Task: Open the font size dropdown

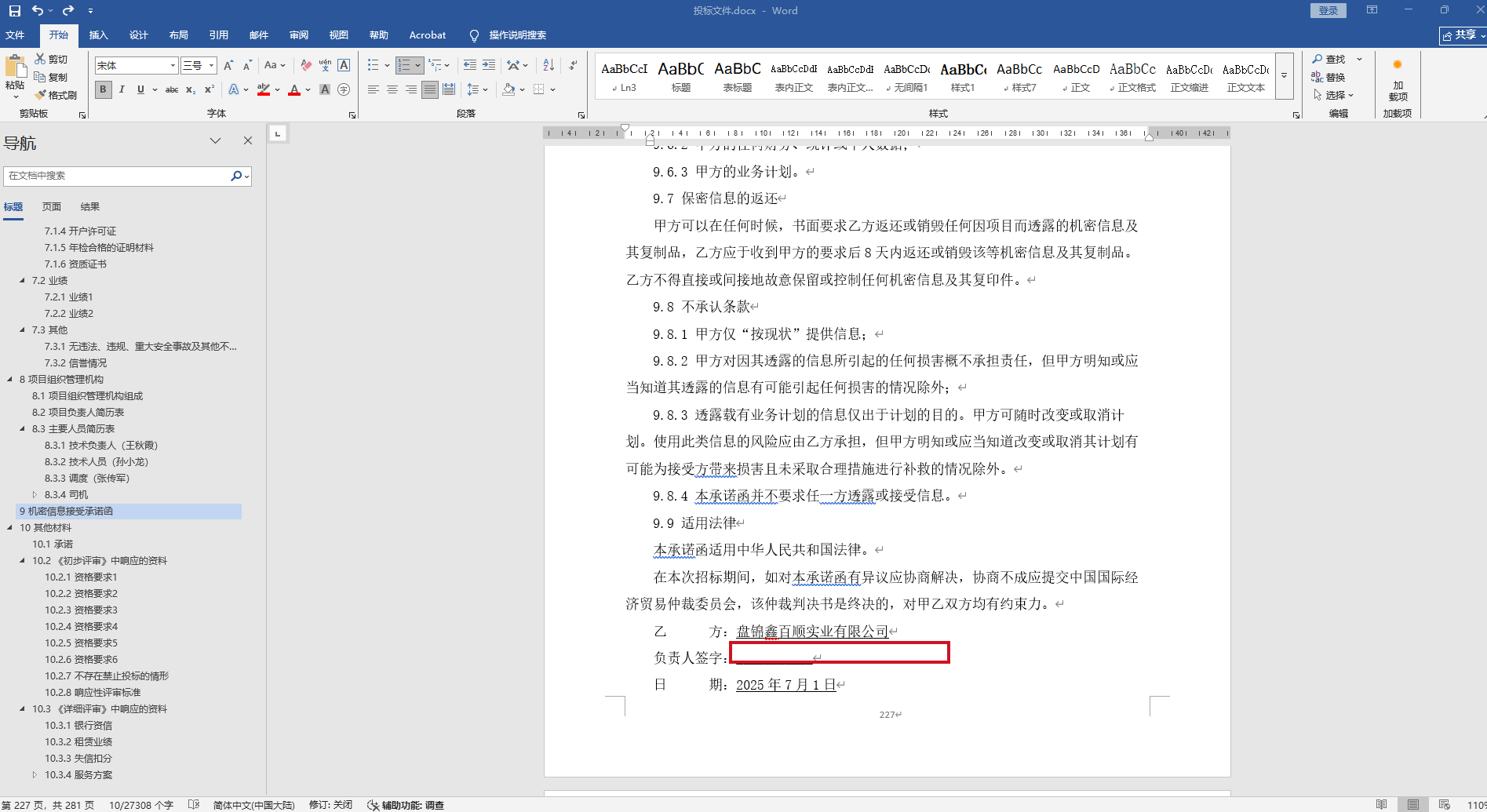Action: (211, 66)
